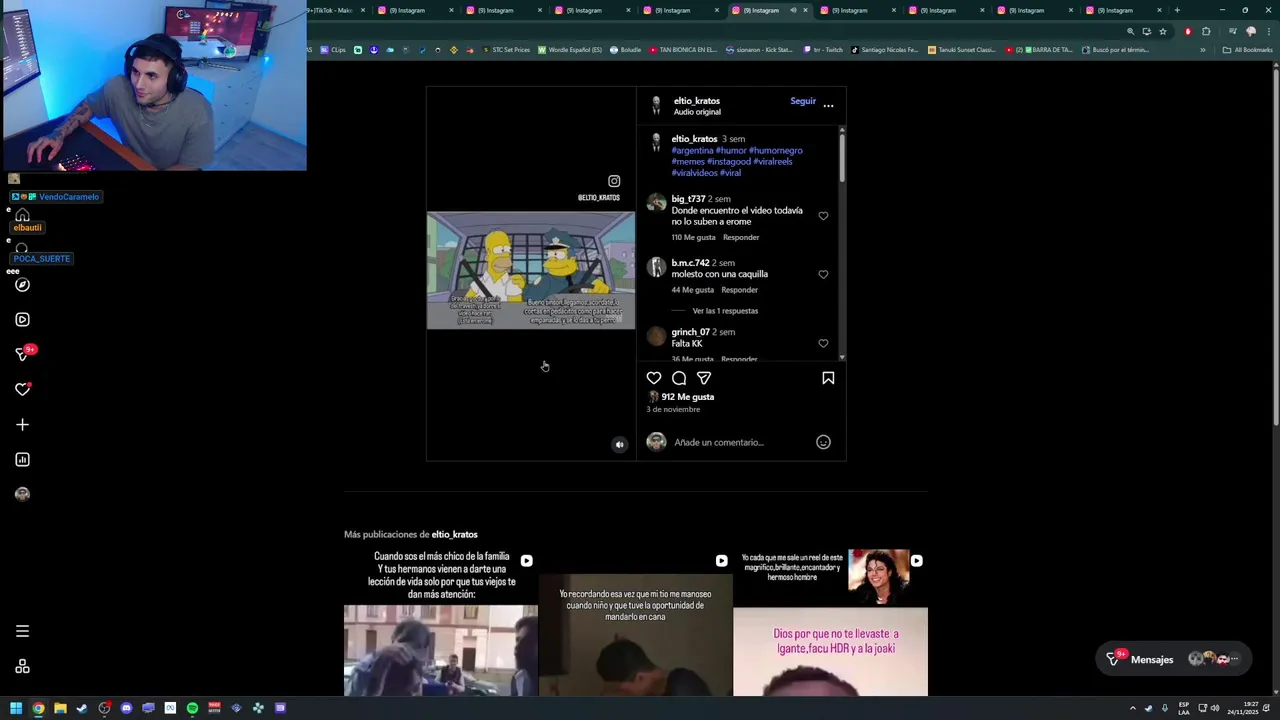Like the post with the heart icon
This screenshot has width=1280, height=720.
654,378
